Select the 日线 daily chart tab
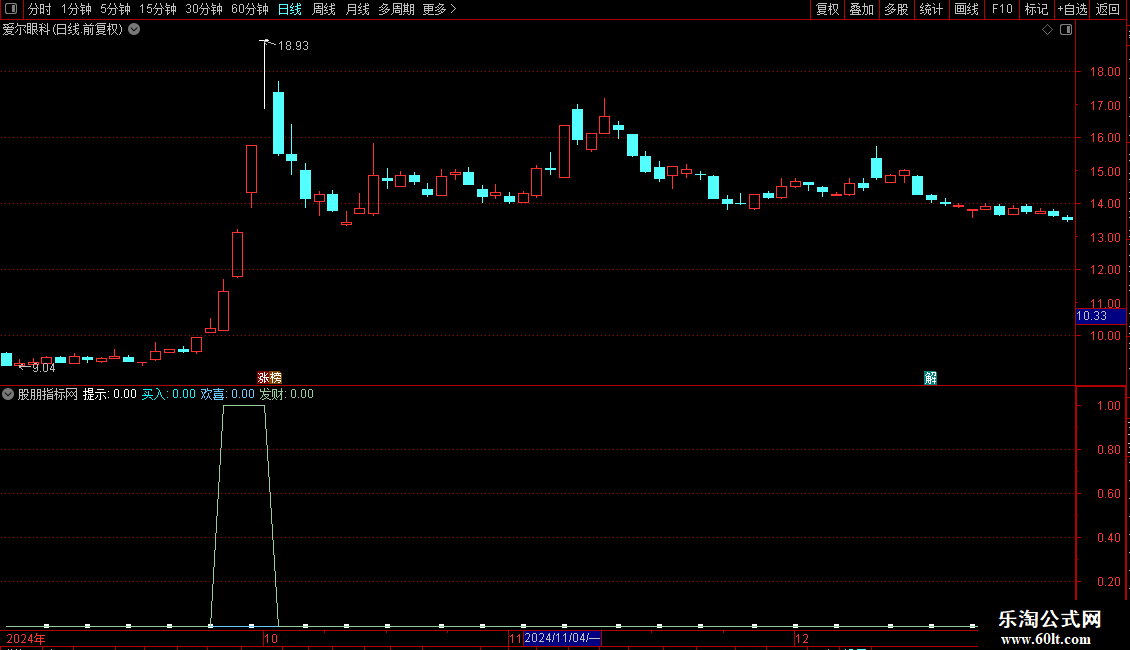Screen dimensions: 1130x650 290,9
